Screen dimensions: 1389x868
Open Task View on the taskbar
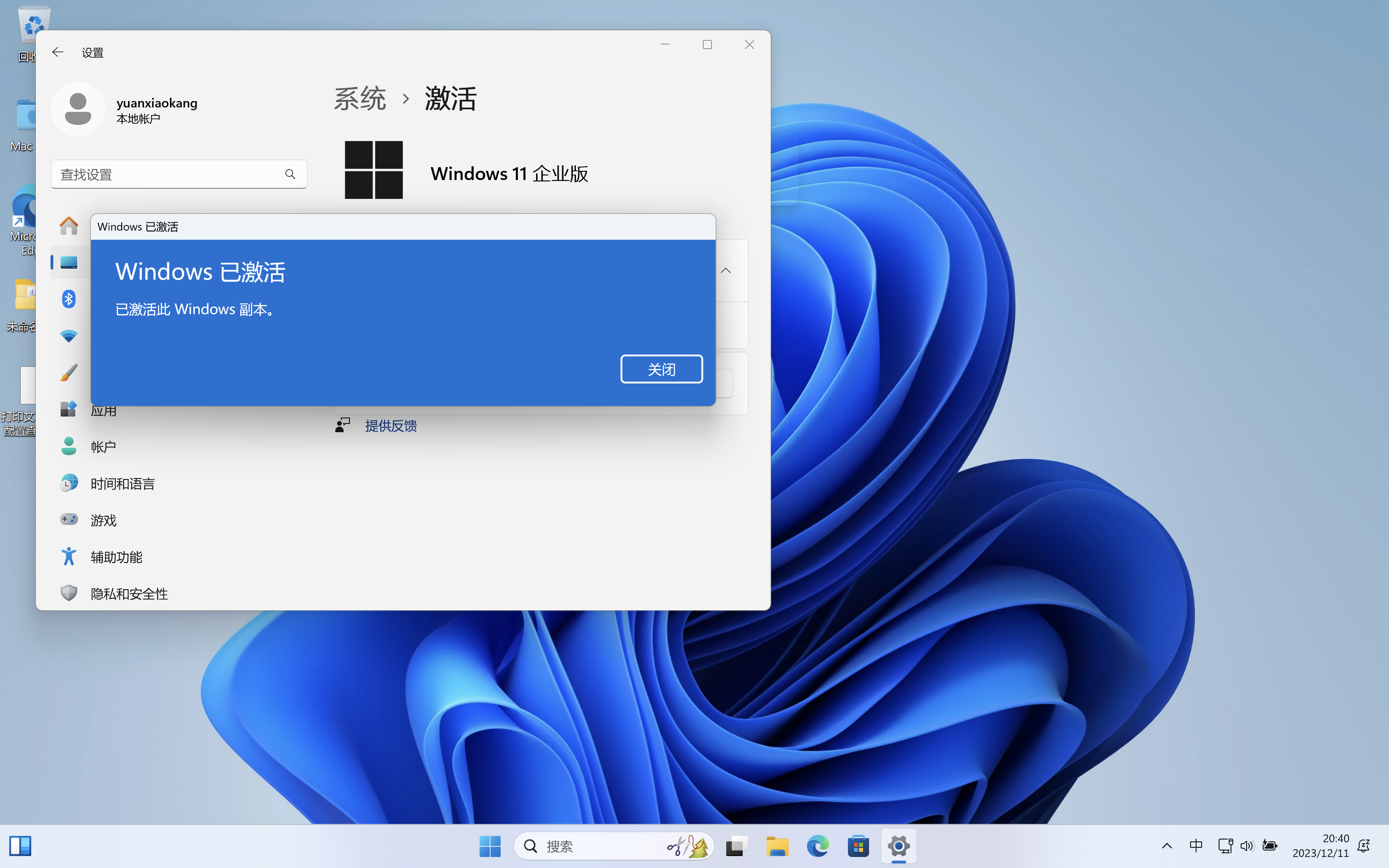(736, 846)
